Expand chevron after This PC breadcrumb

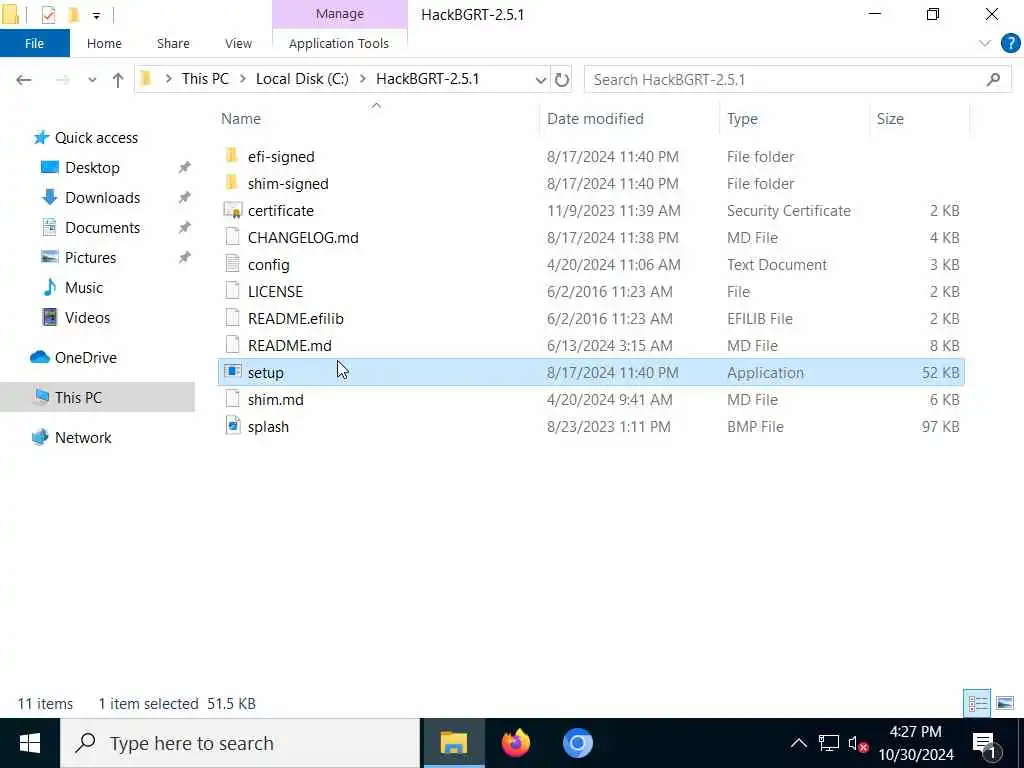point(242,79)
